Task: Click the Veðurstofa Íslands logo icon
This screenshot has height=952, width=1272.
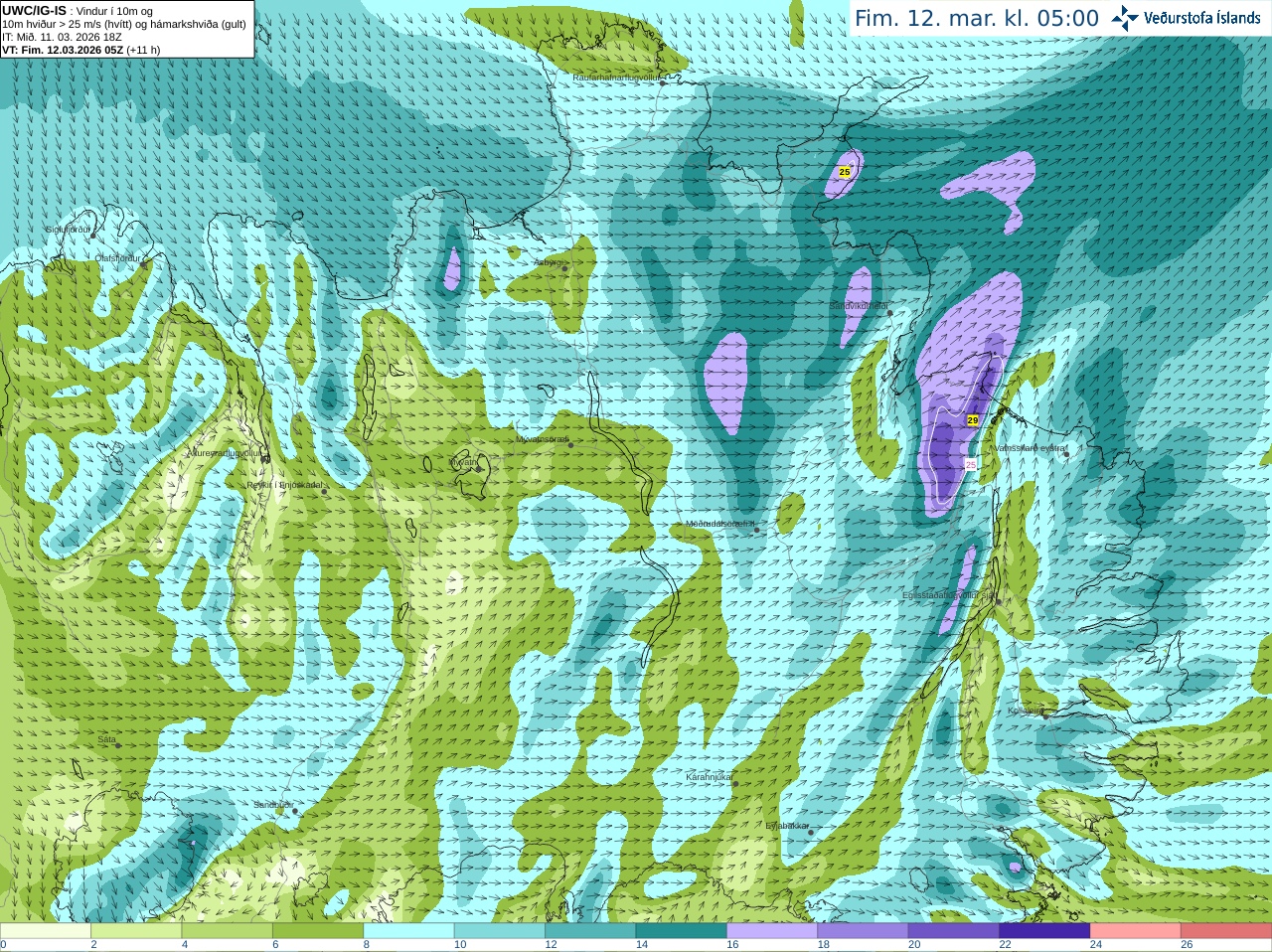Action: coord(1124,18)
